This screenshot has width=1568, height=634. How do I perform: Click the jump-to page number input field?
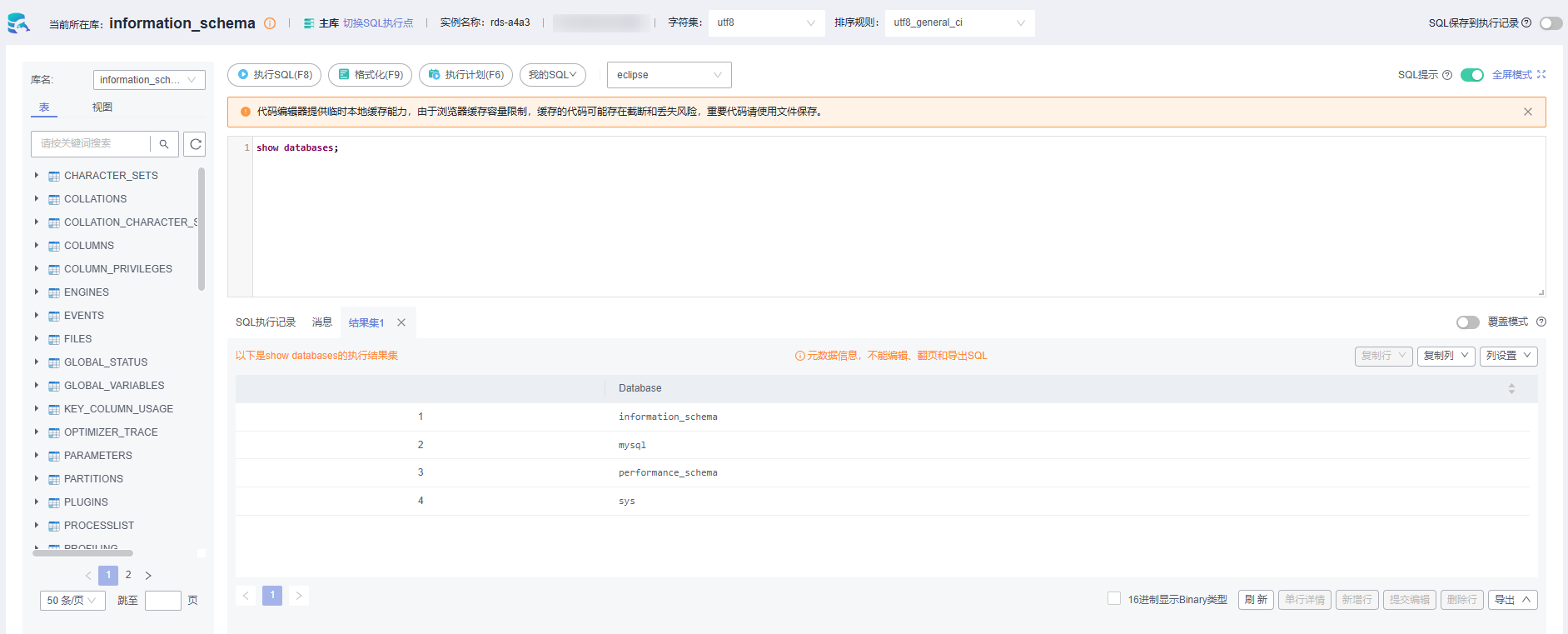[163, 601]
